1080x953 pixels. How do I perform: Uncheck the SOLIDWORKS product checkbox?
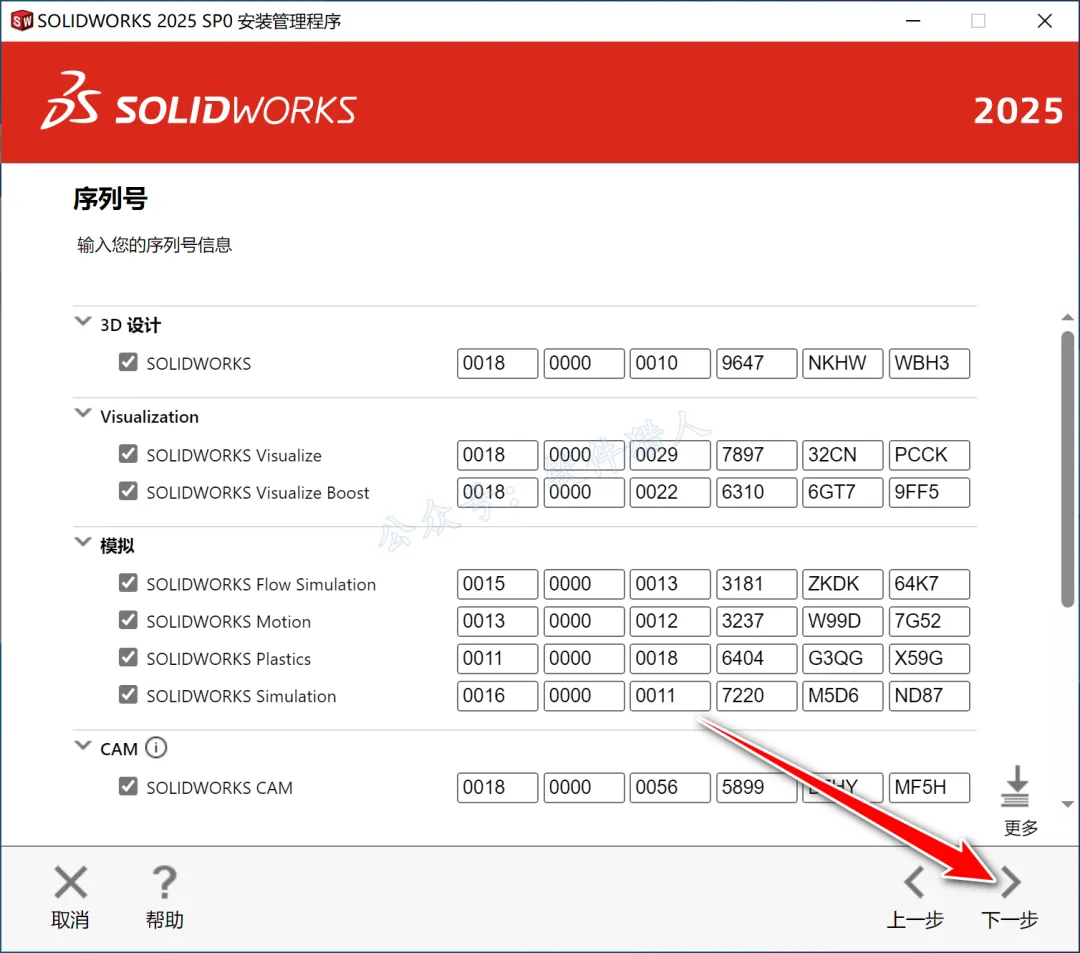click(x=128, y=362)
